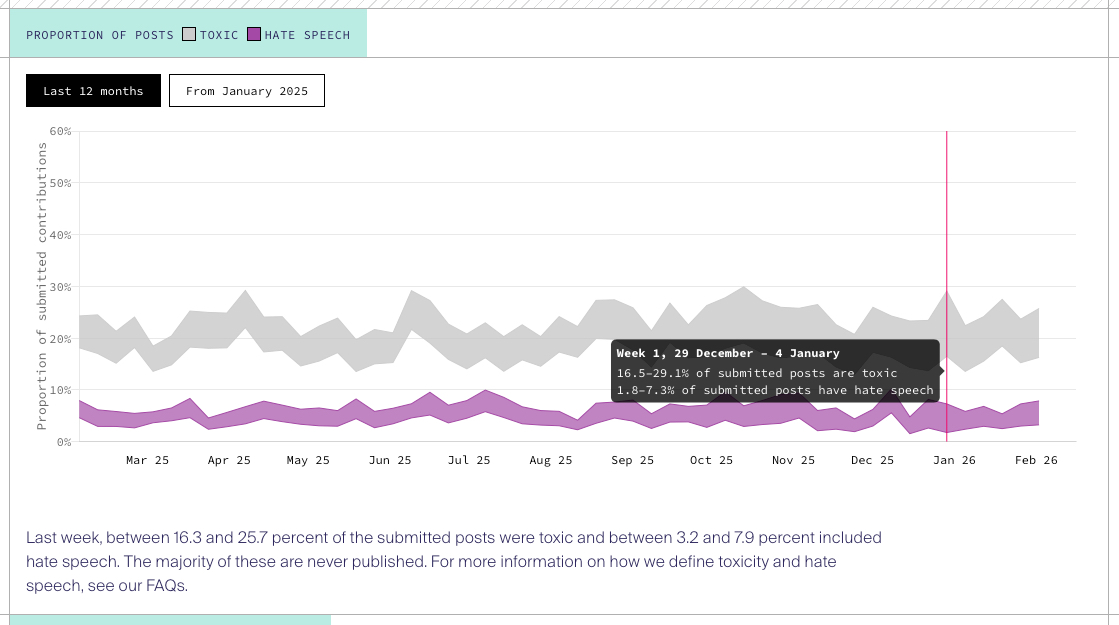Click the pink vertical marker line
This screenshot has width=1119, height=625.
pyautogui.click(x=946, y=250)
